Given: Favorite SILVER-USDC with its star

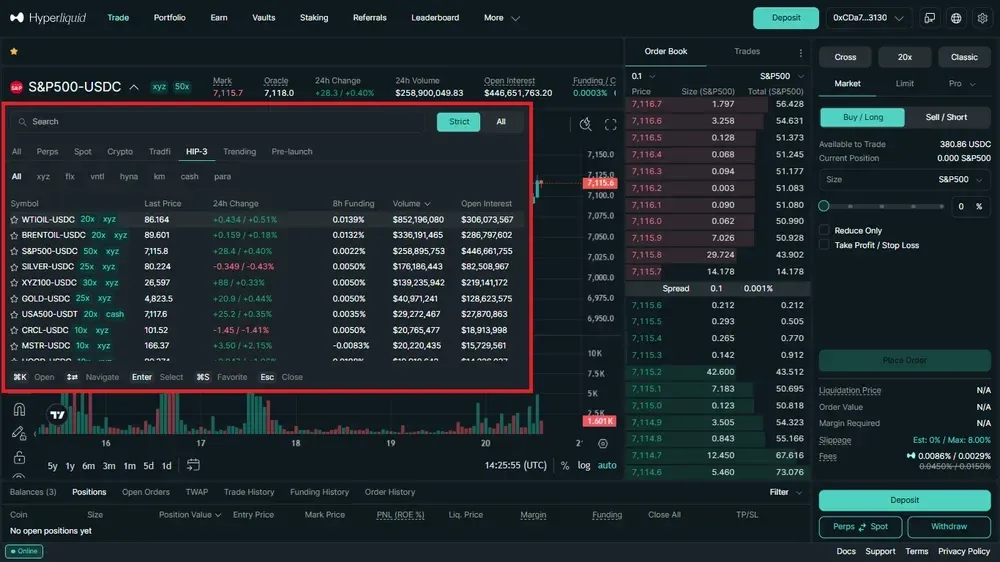Looking at the screenshot, I should 14,267.
